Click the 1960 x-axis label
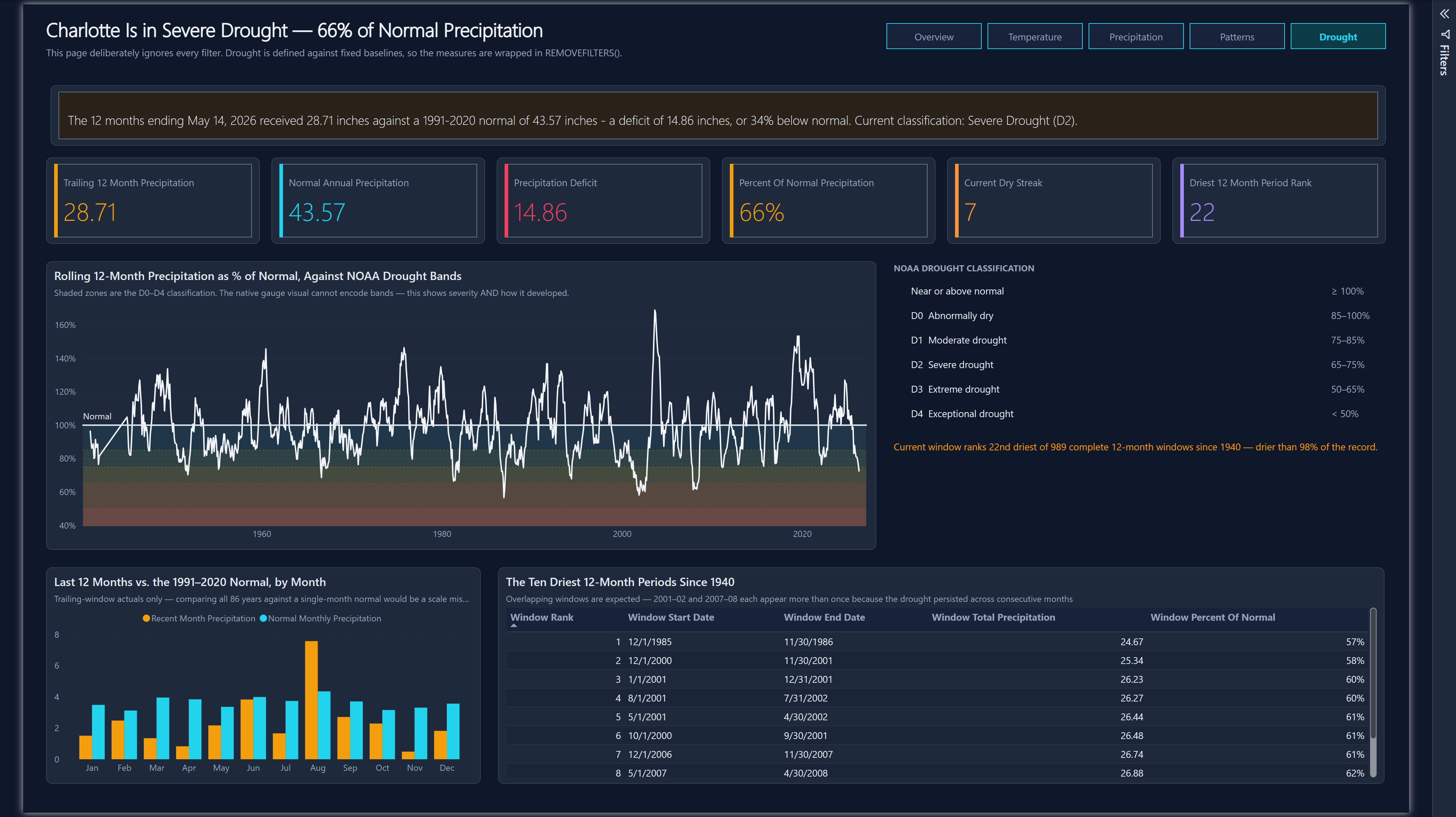The height and width of the screenshot is (817, 1456). point(262,534)
